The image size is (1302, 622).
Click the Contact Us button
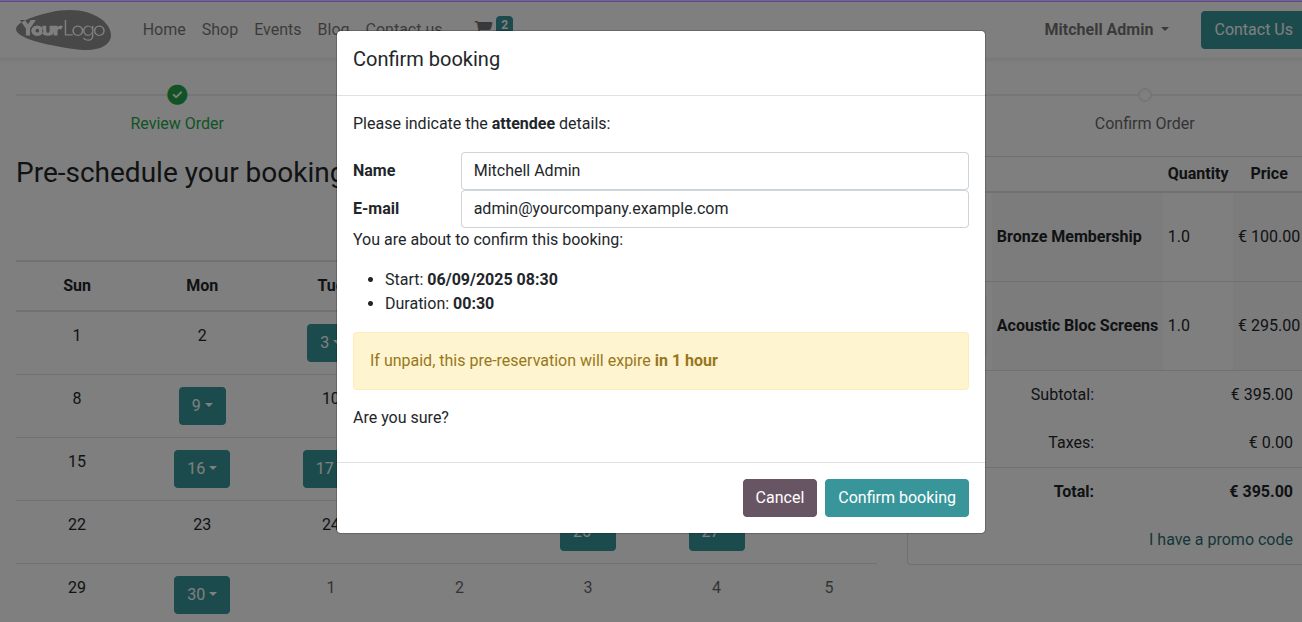(x=1252, y=30)
